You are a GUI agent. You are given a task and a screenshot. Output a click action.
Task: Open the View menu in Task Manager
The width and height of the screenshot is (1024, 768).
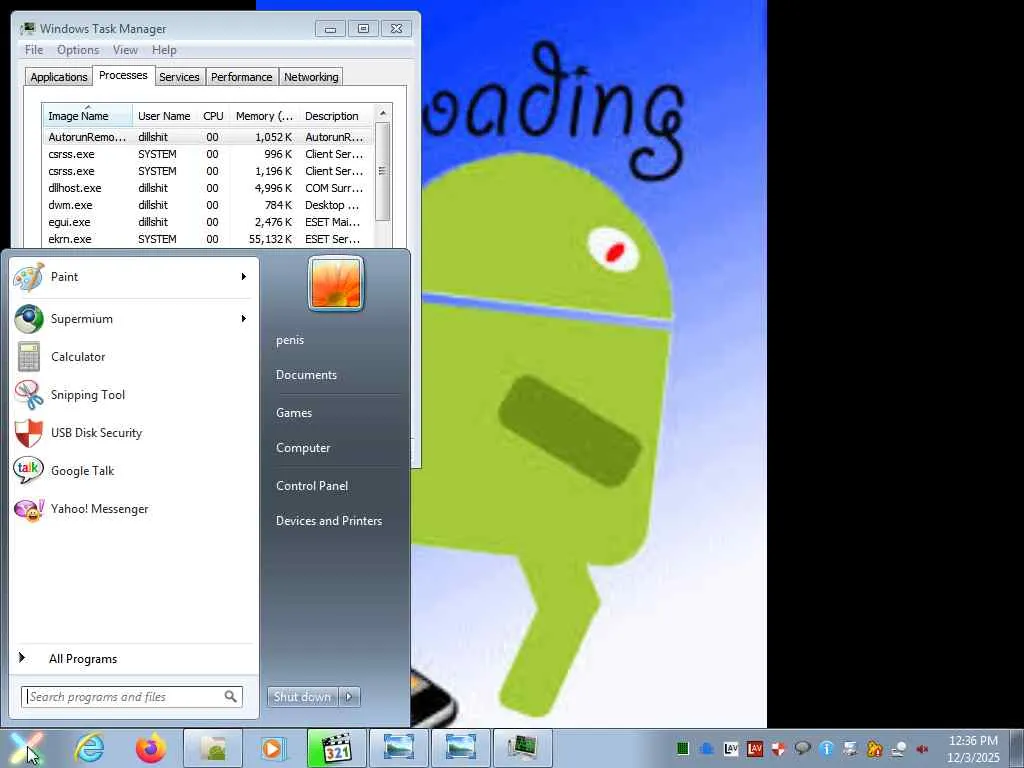(125, 50)
